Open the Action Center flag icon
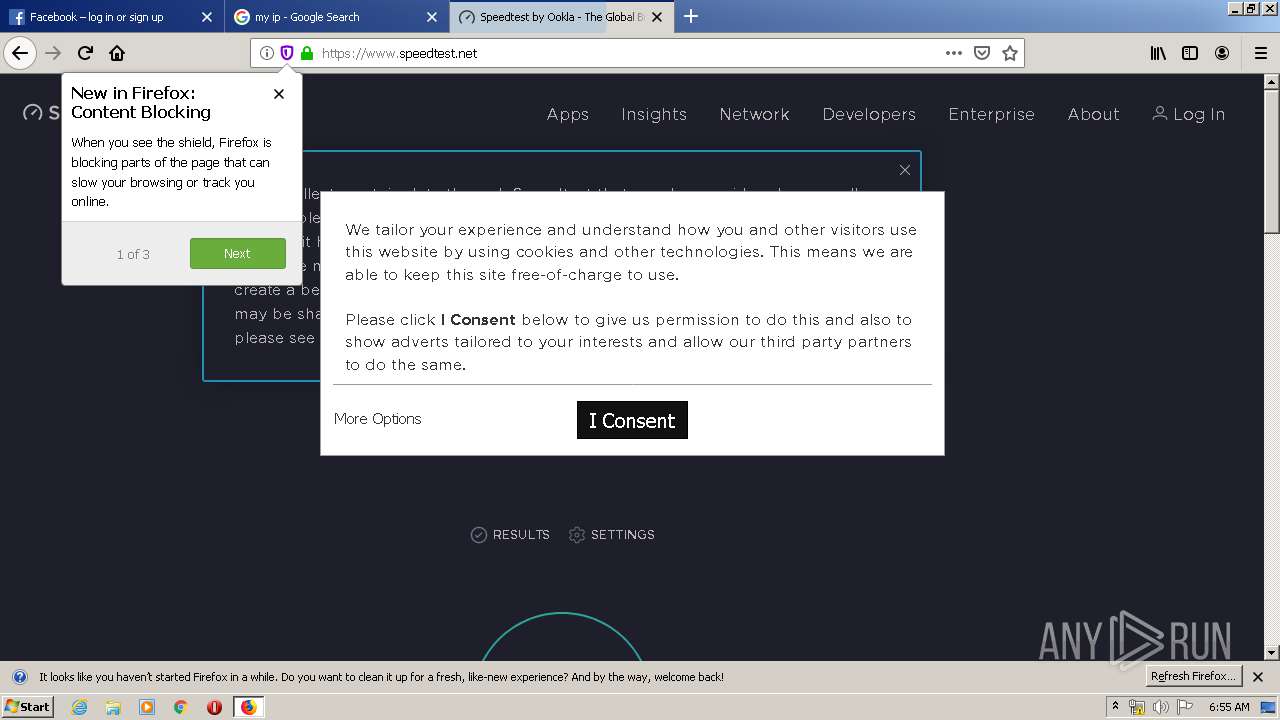This screenshot has width=1280, height=720. [x=1186, y=707]
